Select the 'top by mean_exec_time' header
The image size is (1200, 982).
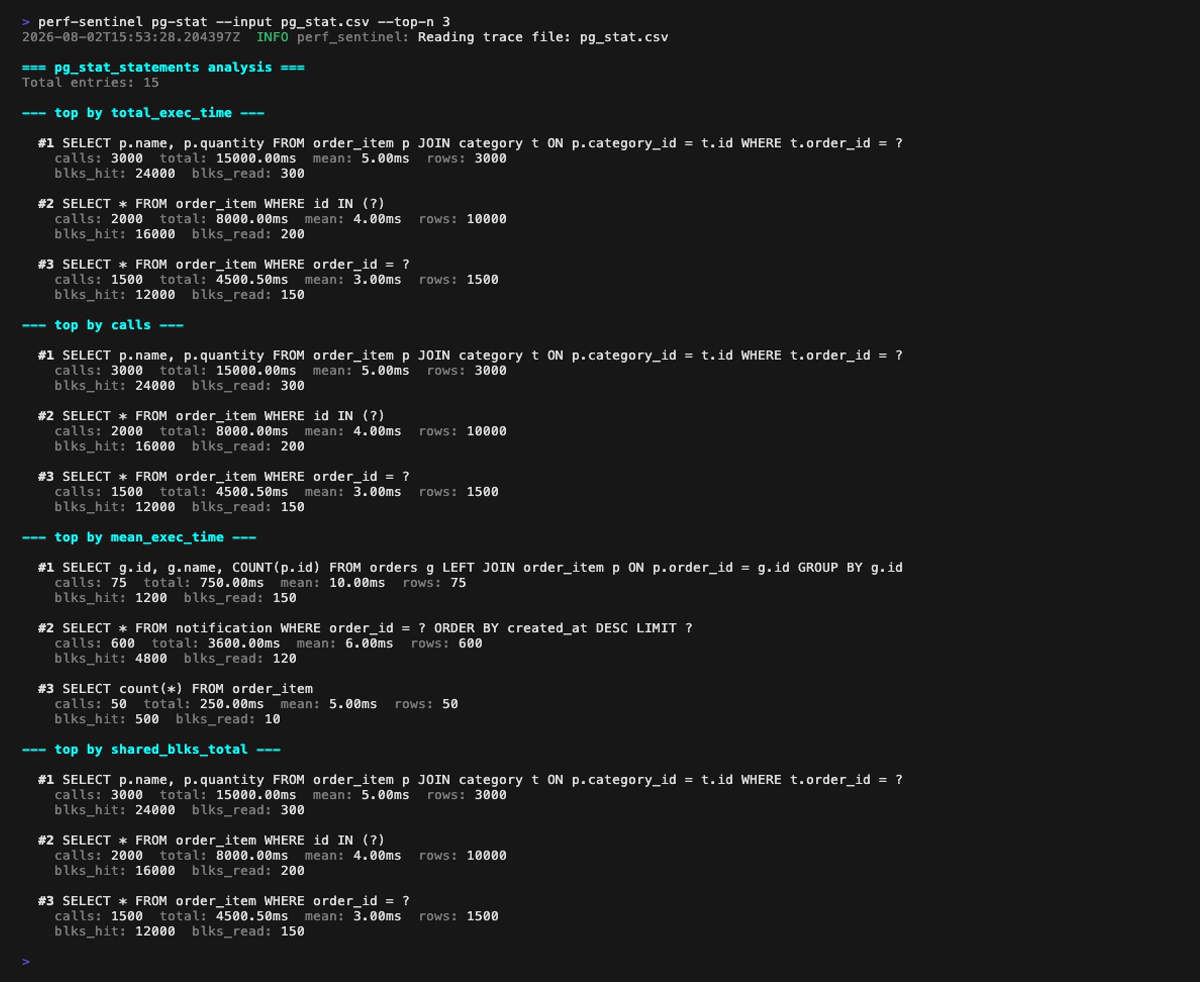coord(139,537)
